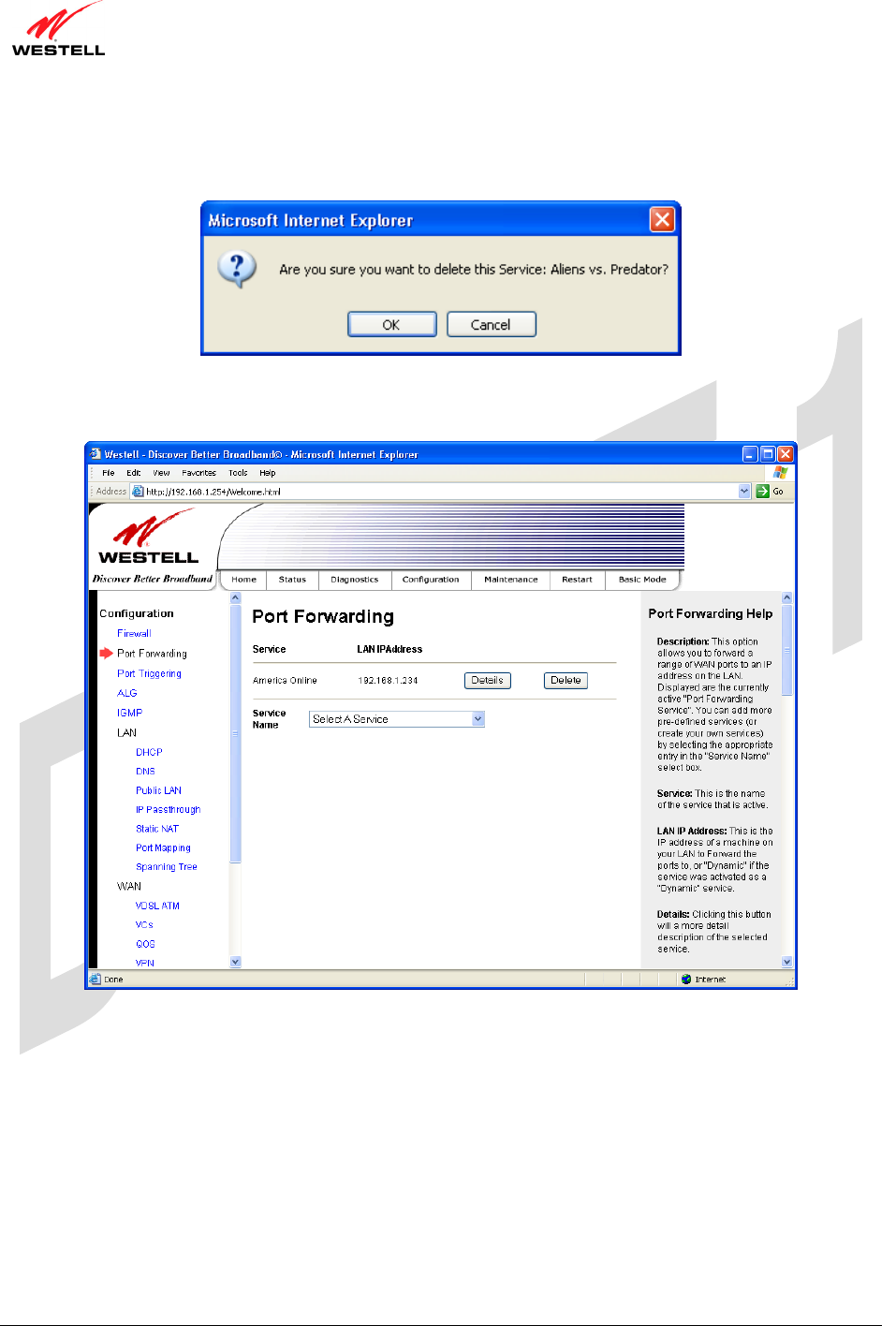896x1326 pixels.
Task: Click the America Online service name
Action: (285, 681)
